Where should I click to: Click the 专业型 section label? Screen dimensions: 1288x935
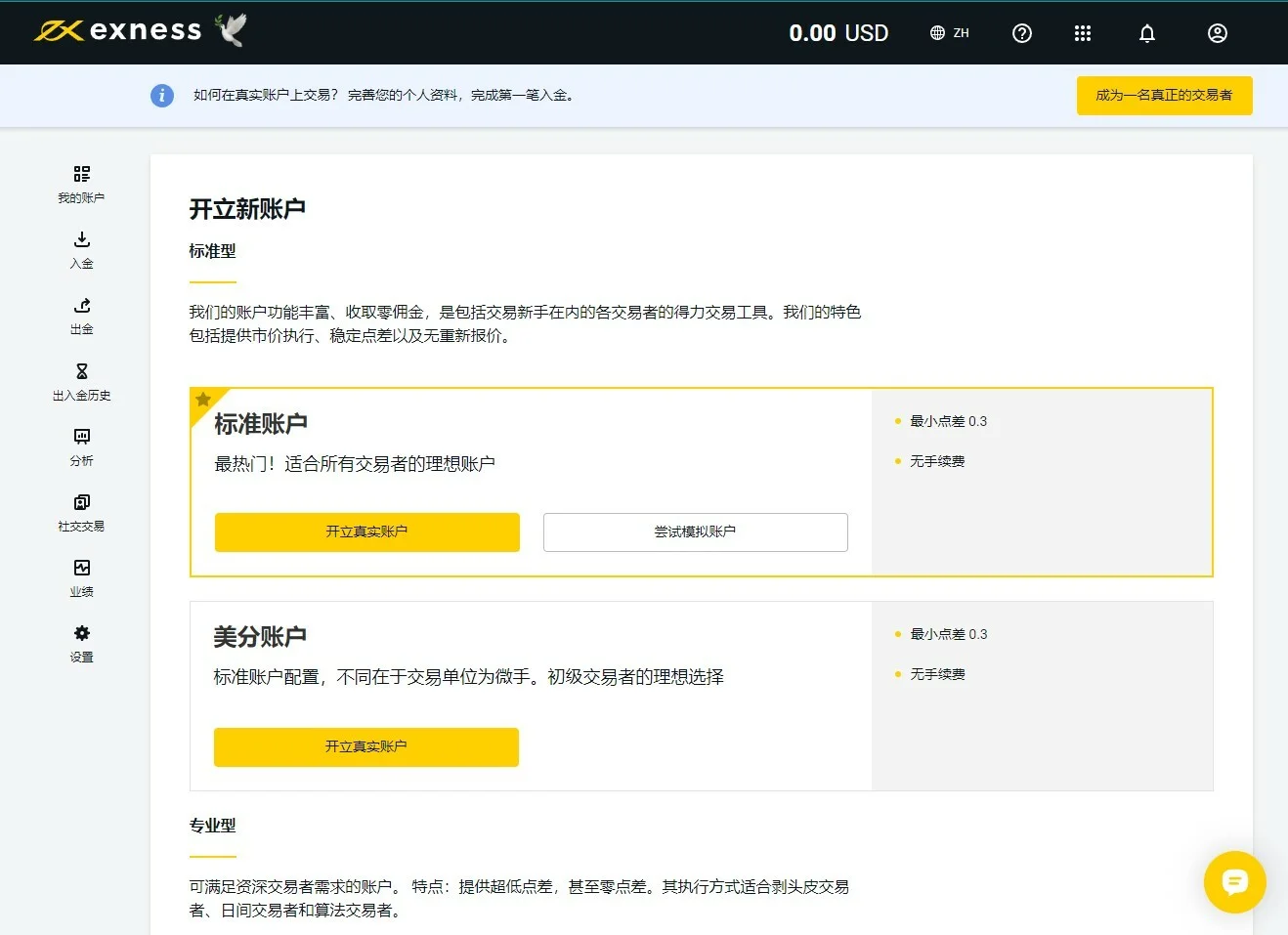[212, 826]
